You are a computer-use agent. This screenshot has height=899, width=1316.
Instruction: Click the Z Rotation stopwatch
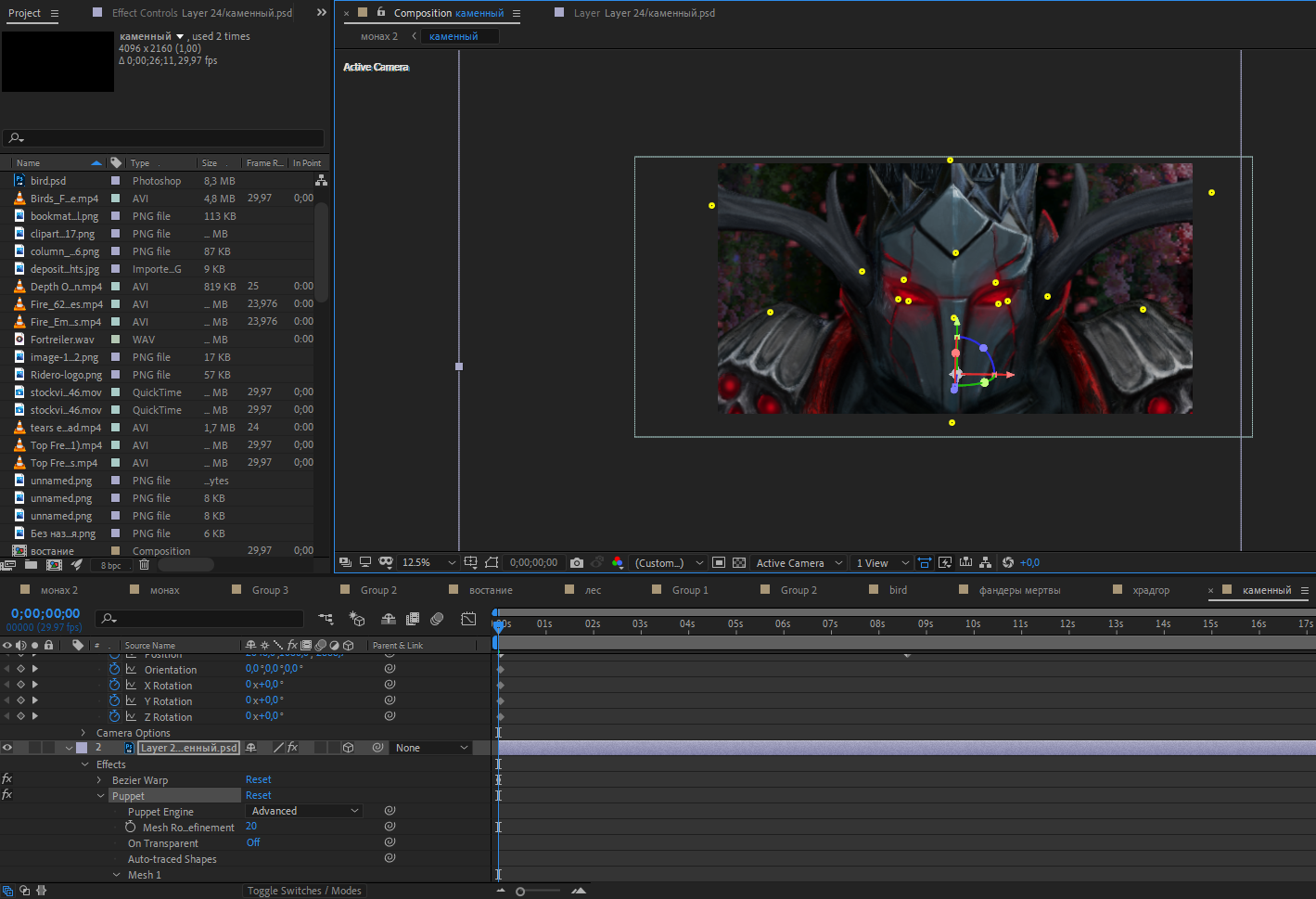[115, 716]
